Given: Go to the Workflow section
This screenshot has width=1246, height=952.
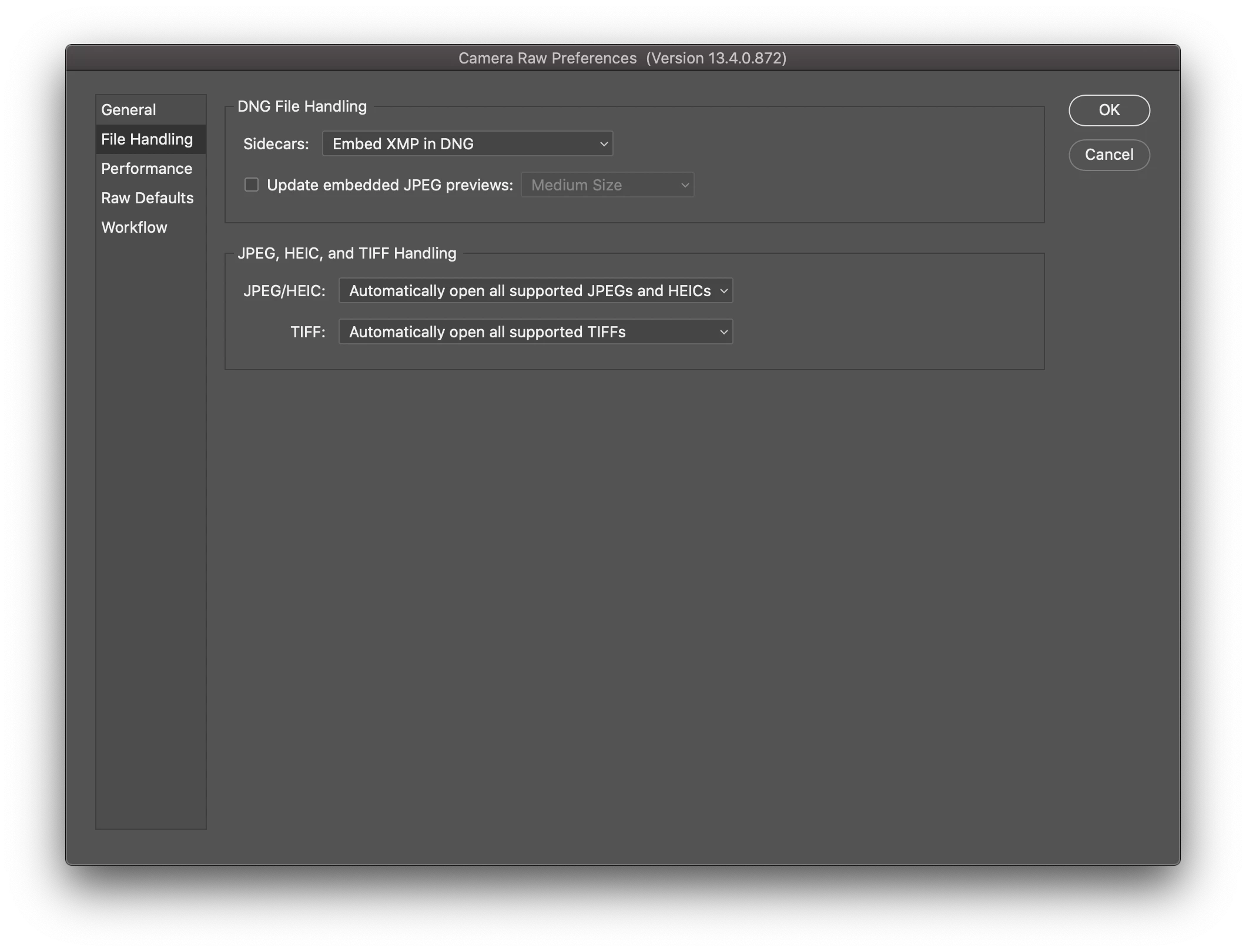Looking at the screenshot, I should pyautogui.click(x=134, y=227).
